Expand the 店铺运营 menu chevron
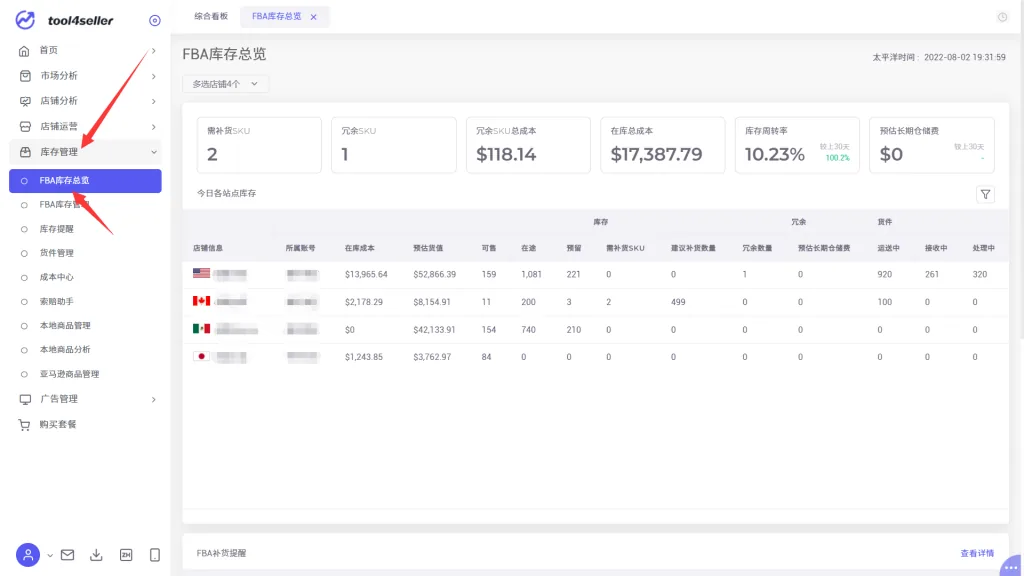Image resolution: width=1024 pixels, height=576 pixels. 153,127
